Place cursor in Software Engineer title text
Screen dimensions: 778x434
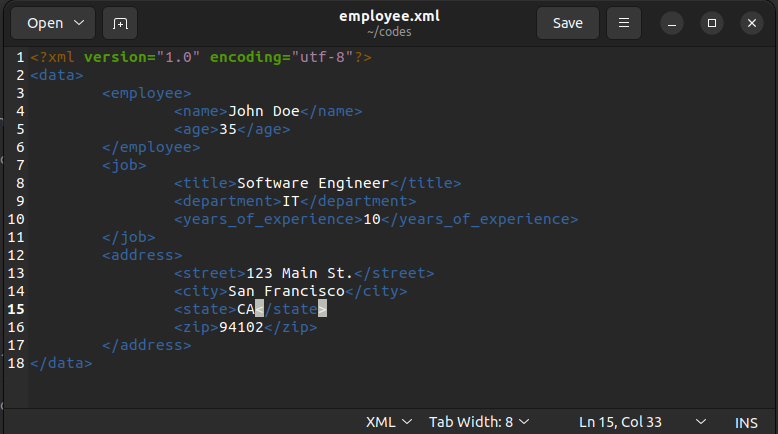point(313,183)
